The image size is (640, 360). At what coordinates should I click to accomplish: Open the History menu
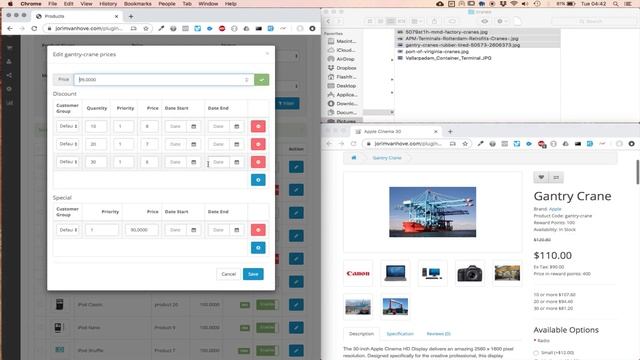[x=108, y=4]
